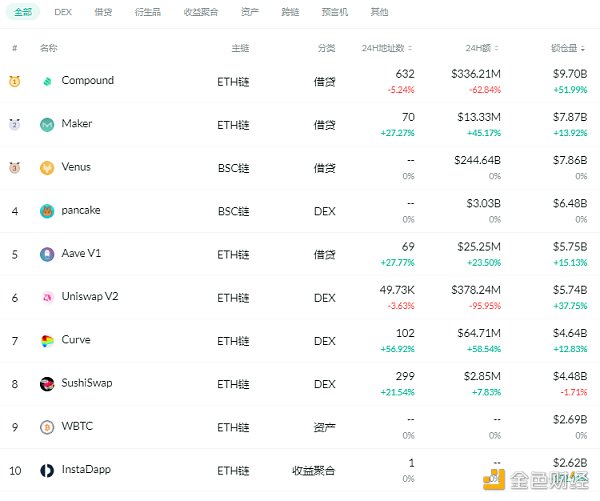Click the 主链 column header
Screen dimensions: 600x501
[240, 48]
